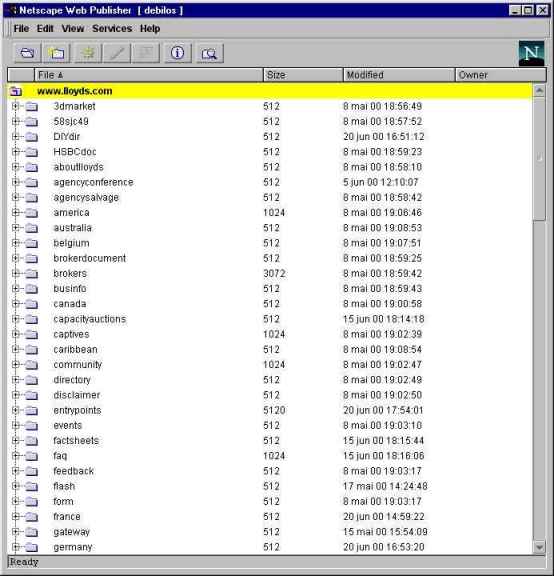
Task: Expand the entrypoints folder node
Action: pyautogui.click(x=15, y=410)
